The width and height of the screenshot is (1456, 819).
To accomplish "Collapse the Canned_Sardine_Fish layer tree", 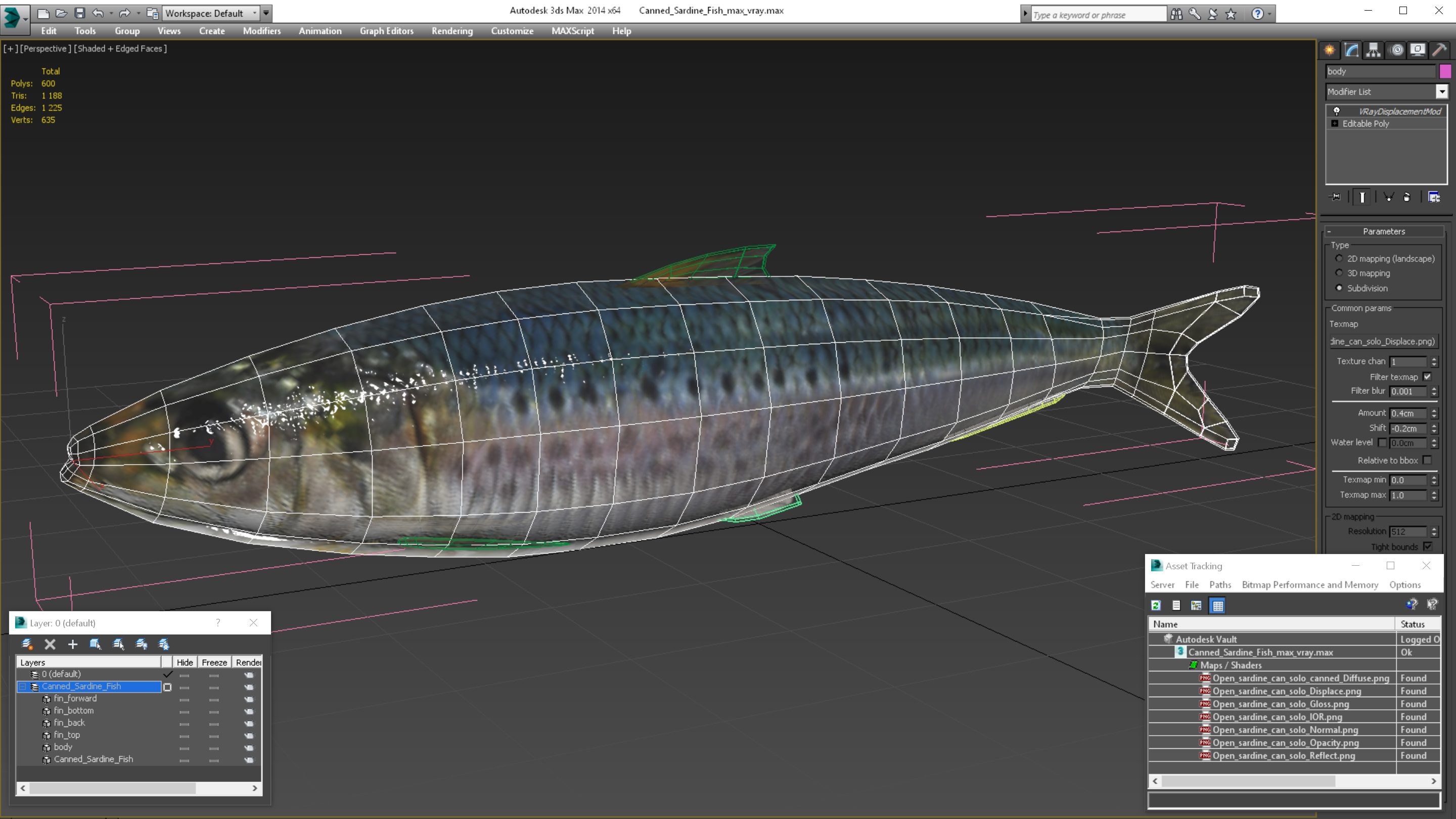I will (x=23, y=686).
